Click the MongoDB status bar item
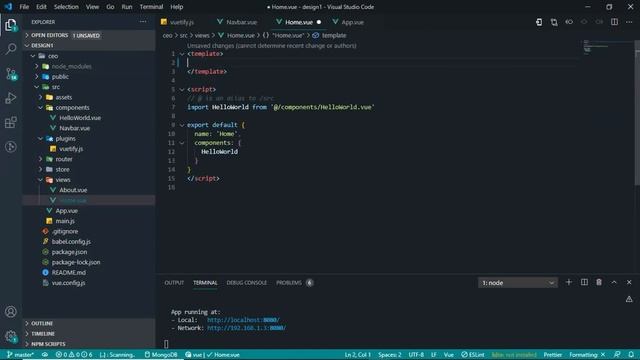 161,355
